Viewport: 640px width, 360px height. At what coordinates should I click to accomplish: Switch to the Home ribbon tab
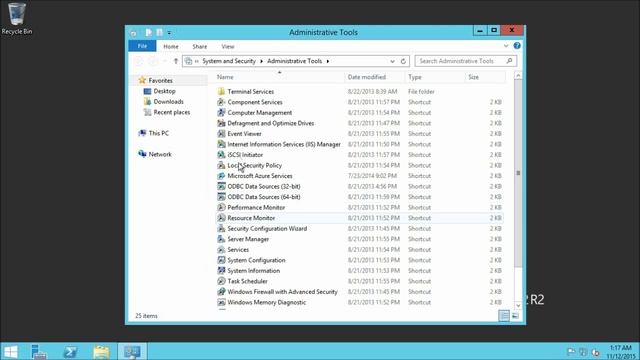(171, 47)
